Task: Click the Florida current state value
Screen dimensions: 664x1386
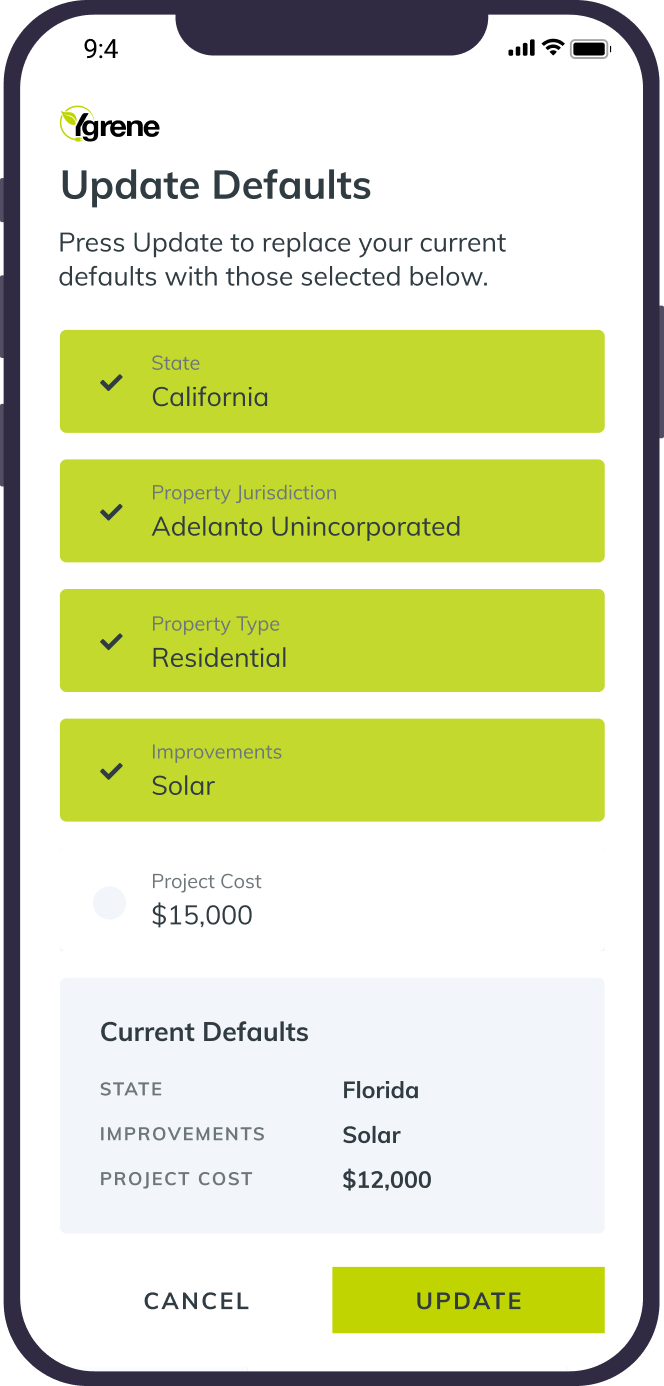Action: [380, 1090]
